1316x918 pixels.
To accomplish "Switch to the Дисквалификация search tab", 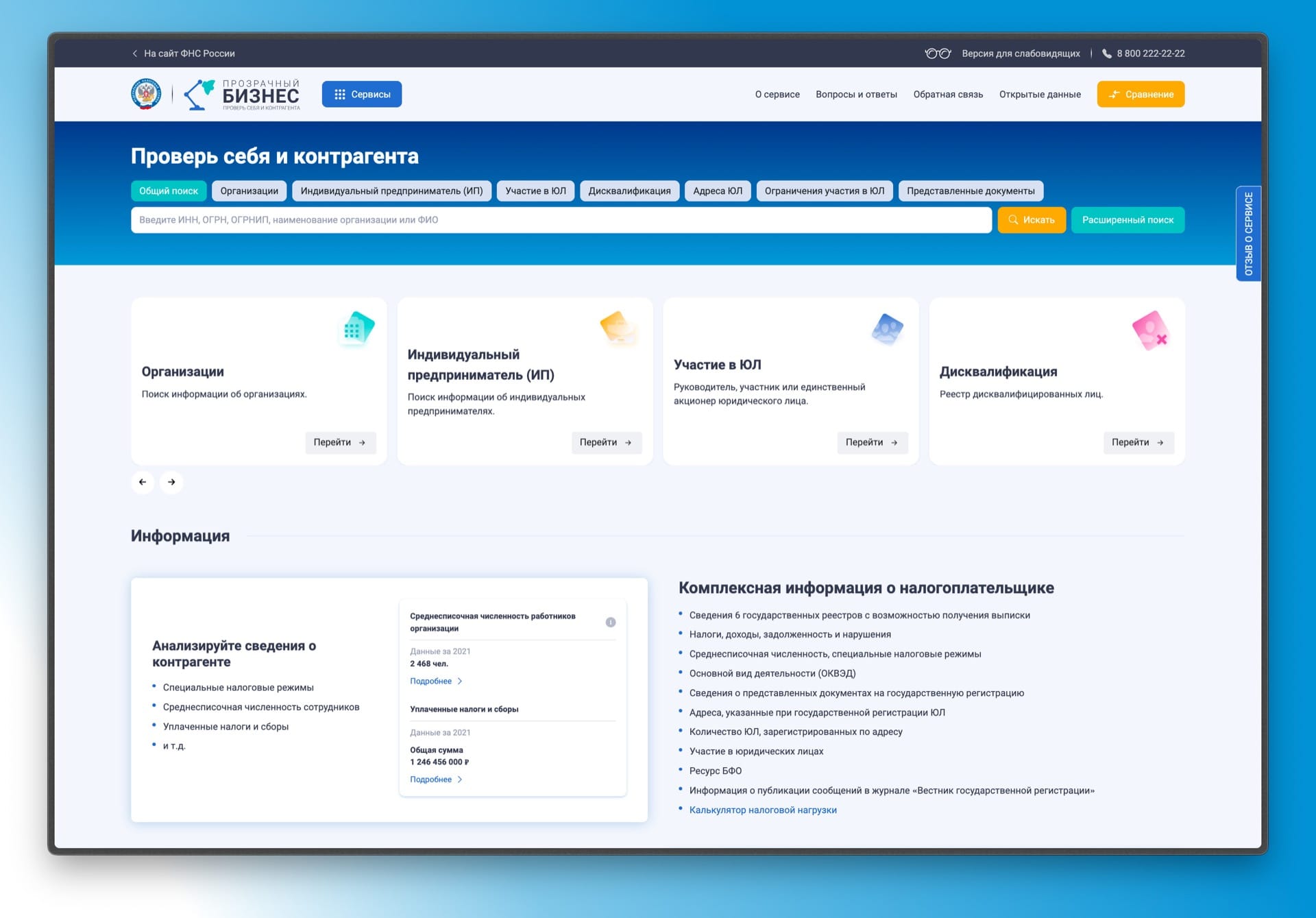I will click(629, 191).
